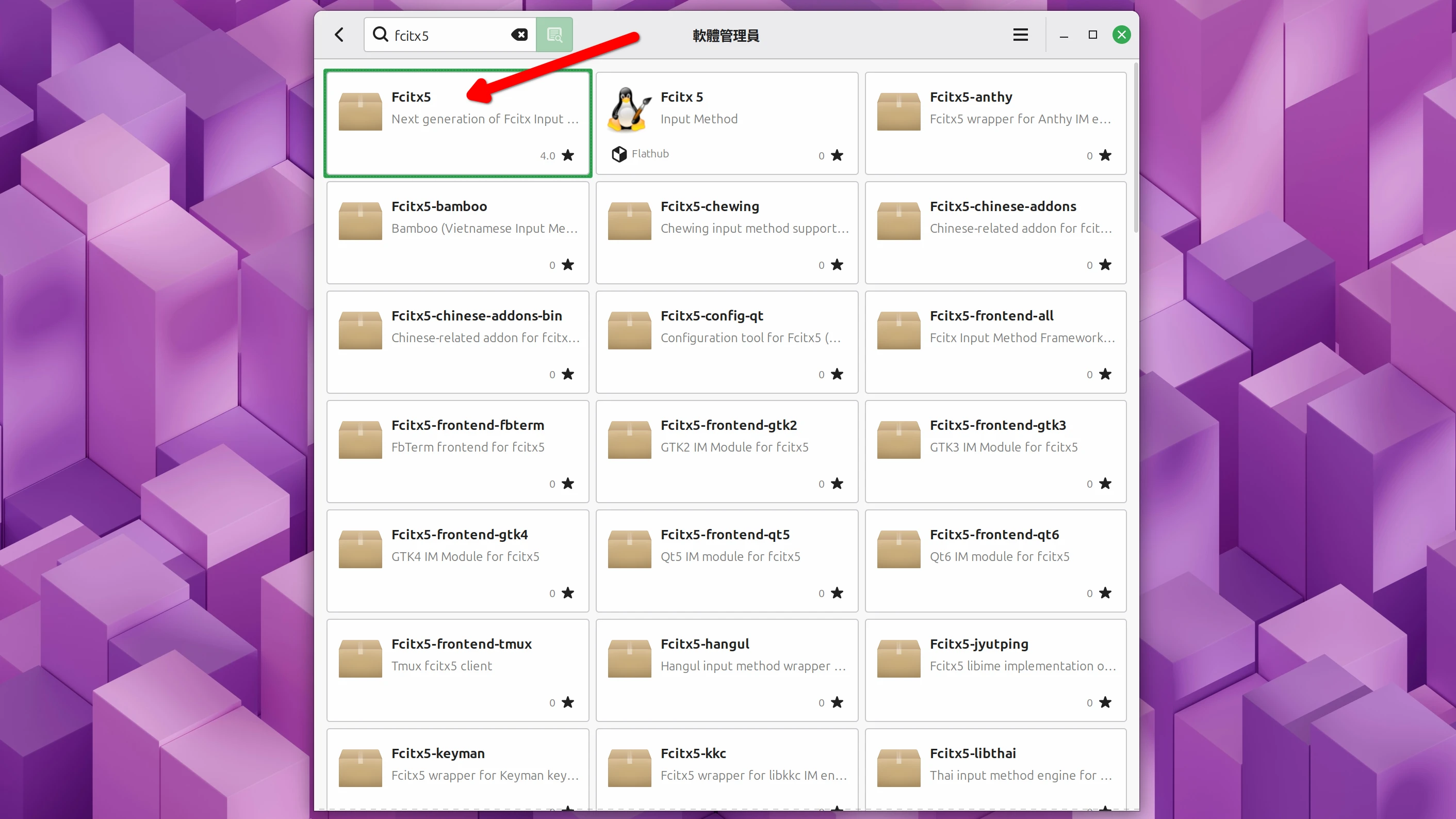
Task: Click the 4.0 star rating on Fcitx5
Action: click(x=557, y=155)
